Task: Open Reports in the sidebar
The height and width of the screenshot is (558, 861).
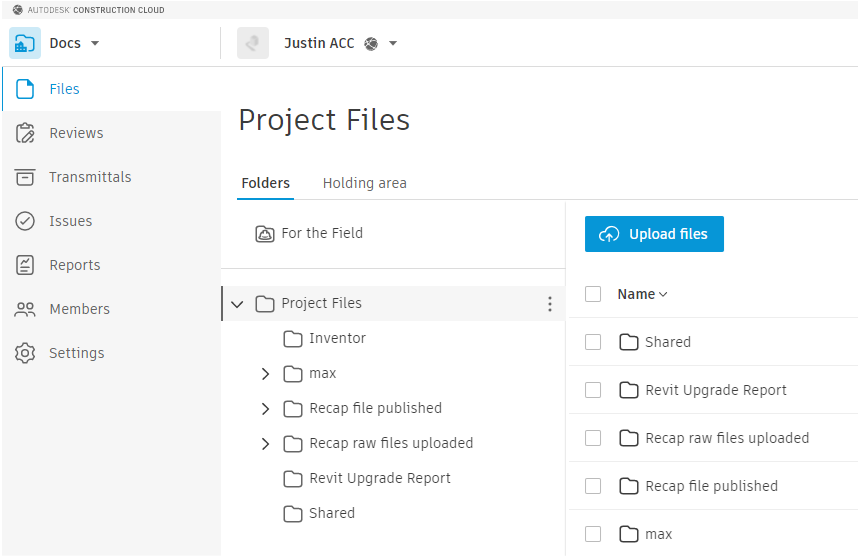Action: [x=111, y=265]
